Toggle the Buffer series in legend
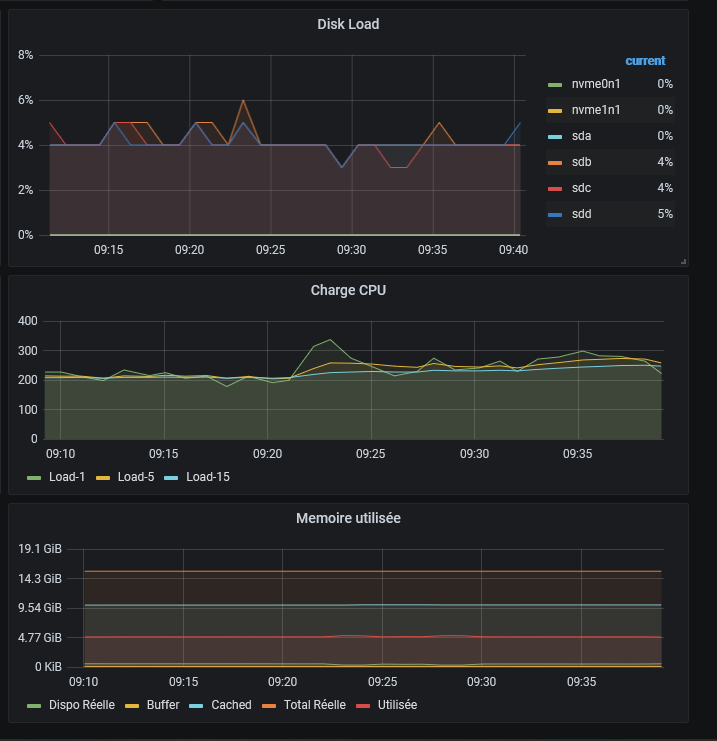The width and height of the screenshot is (717, 741). 163,705
